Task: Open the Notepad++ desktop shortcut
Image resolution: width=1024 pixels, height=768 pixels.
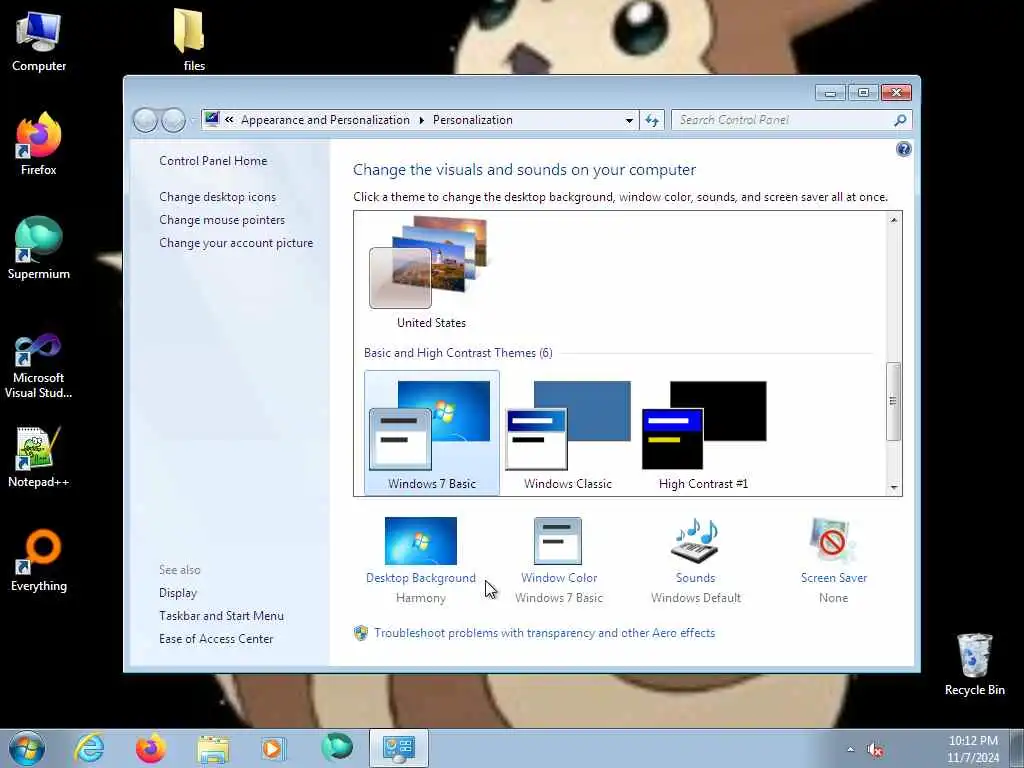Action: tap(39, 457)
